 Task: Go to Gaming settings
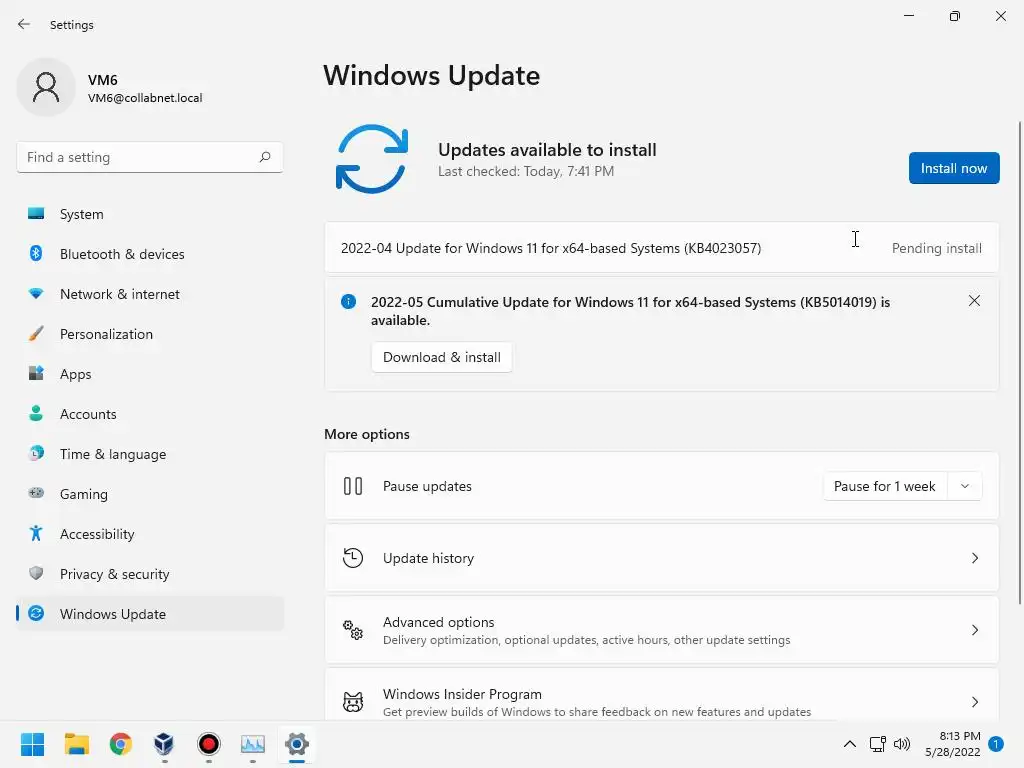click(x=150, y=494)
